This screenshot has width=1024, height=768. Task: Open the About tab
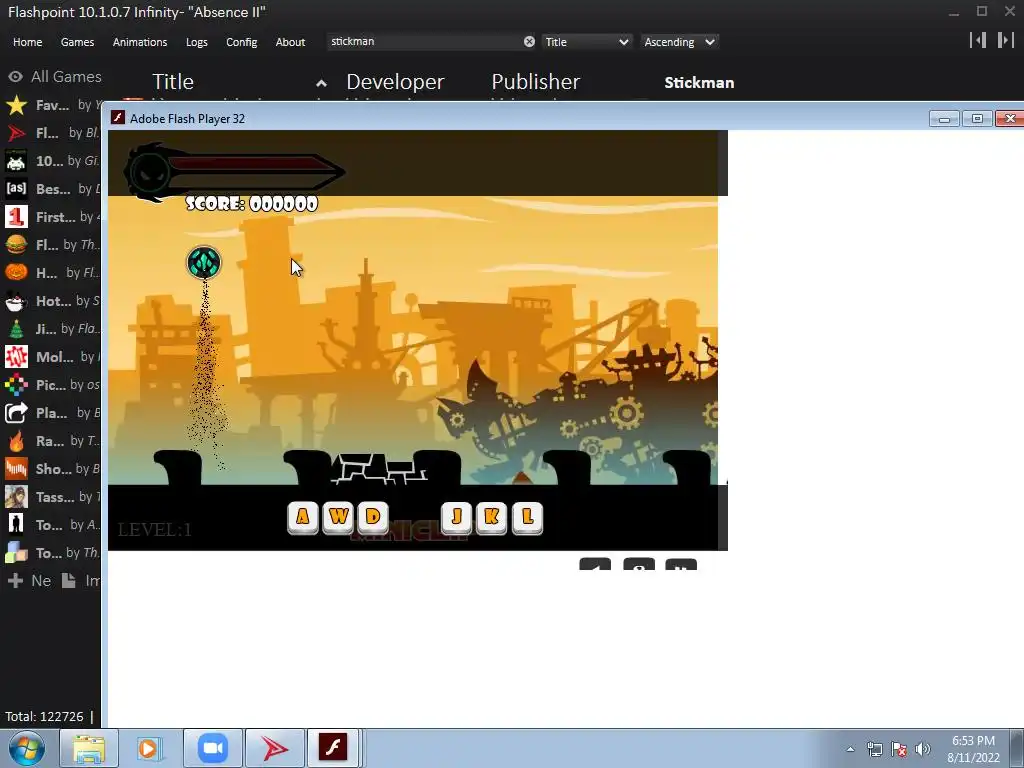click(x=290, y=42)
